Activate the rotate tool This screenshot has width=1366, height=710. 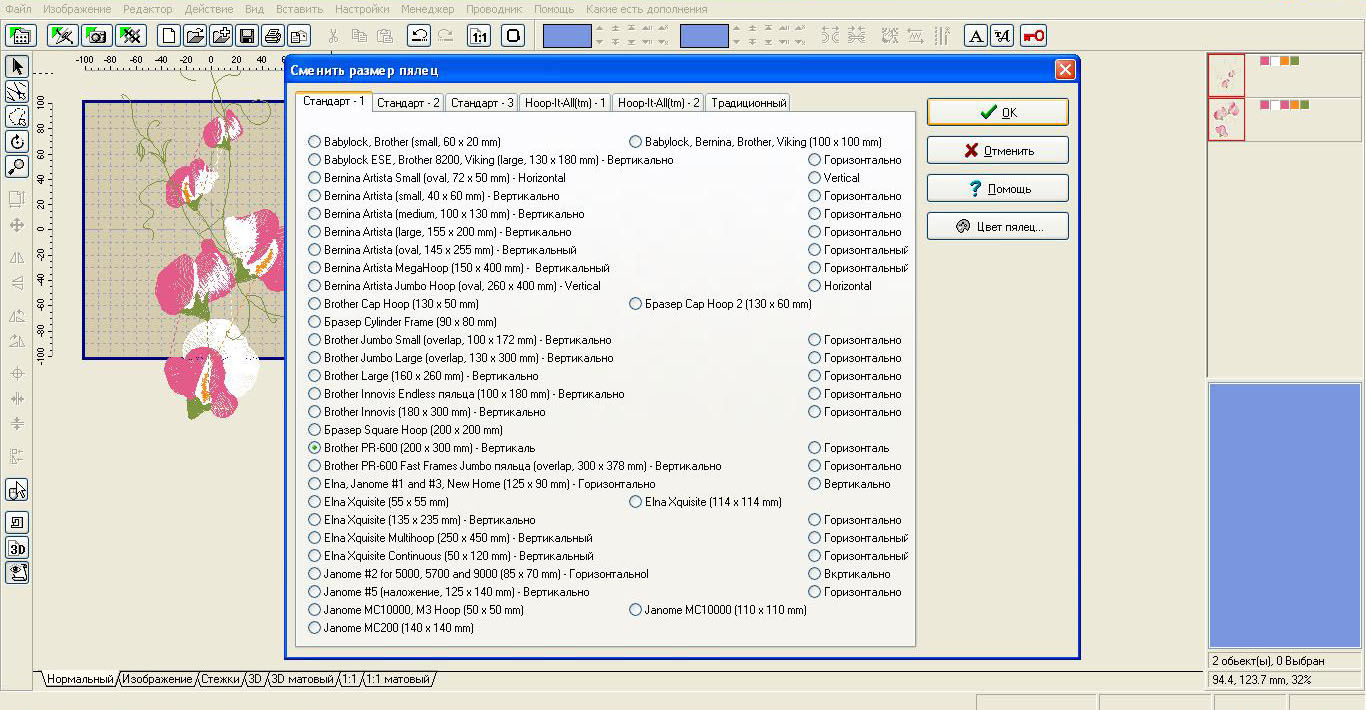17,142
